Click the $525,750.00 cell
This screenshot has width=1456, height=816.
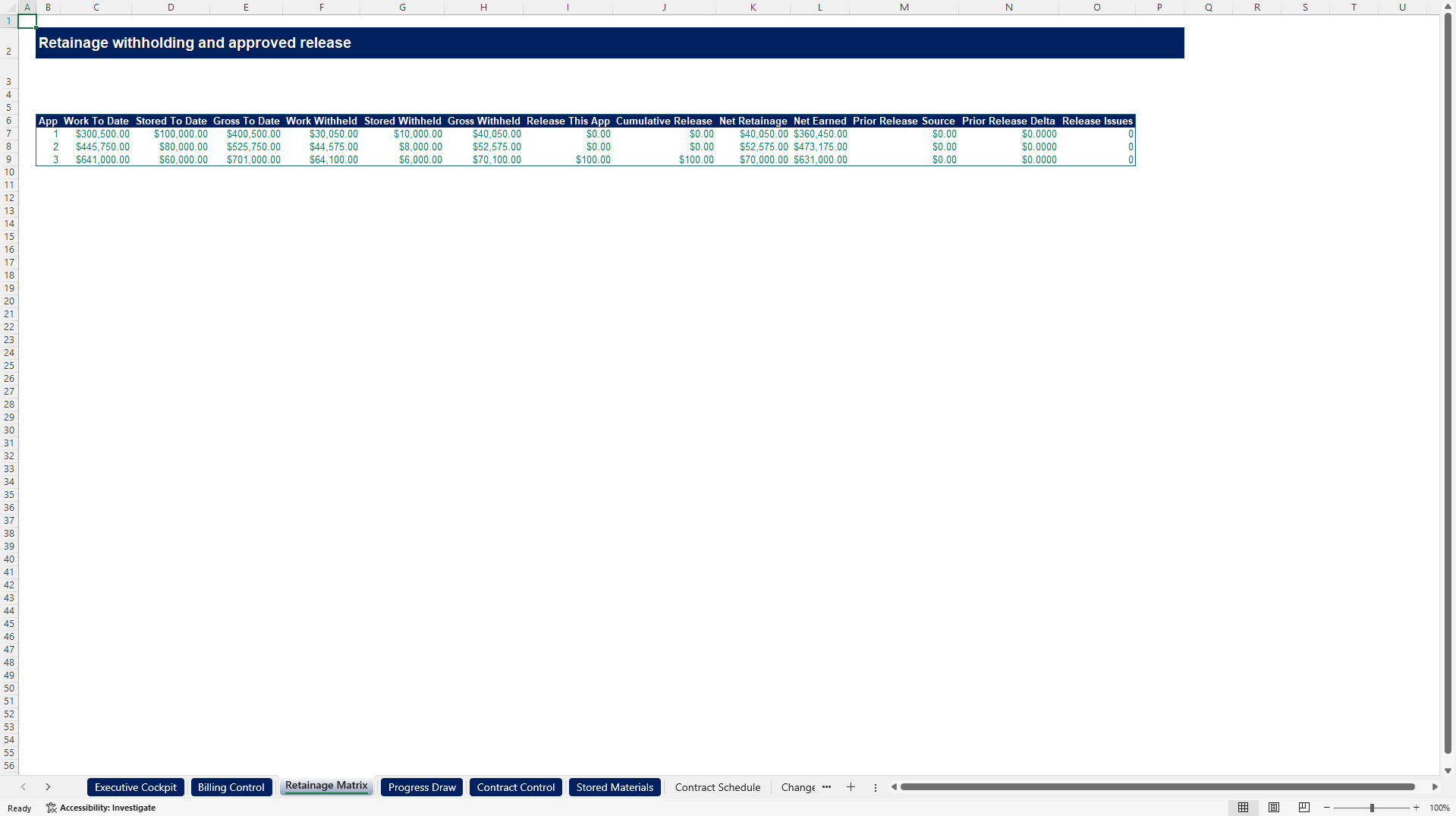(246, 147)
